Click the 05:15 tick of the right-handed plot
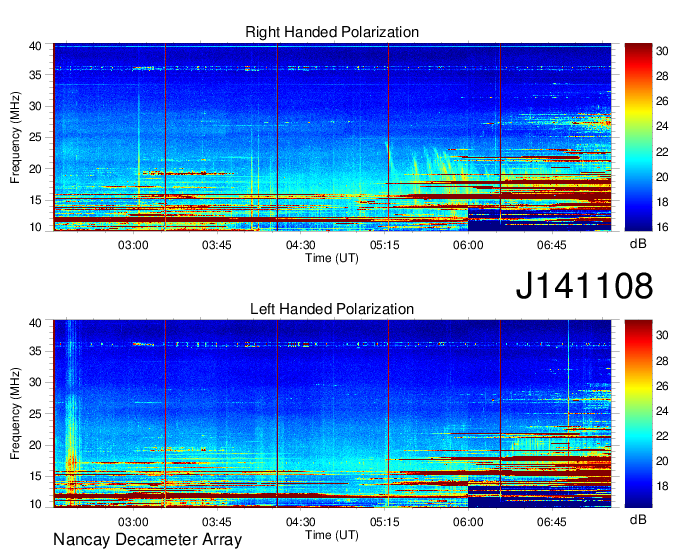The image size is (680, 552). [384, 245]
